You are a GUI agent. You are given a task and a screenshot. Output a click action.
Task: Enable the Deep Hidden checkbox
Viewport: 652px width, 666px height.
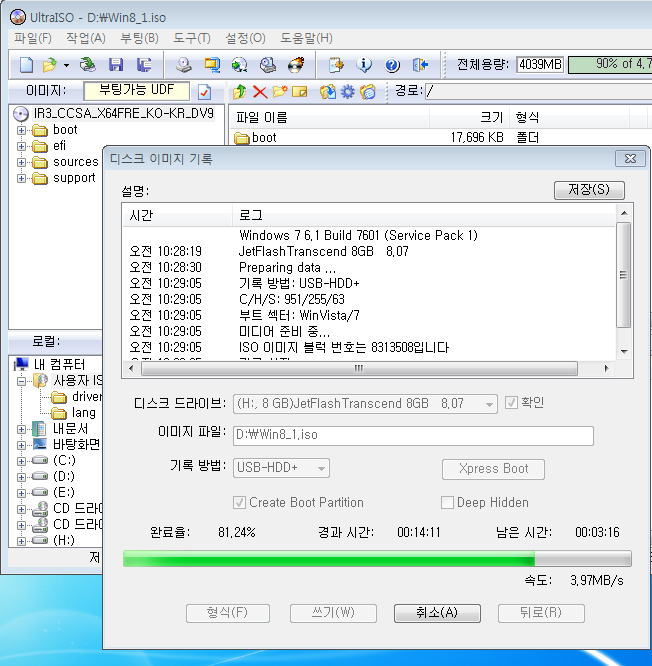click(447, 502)
